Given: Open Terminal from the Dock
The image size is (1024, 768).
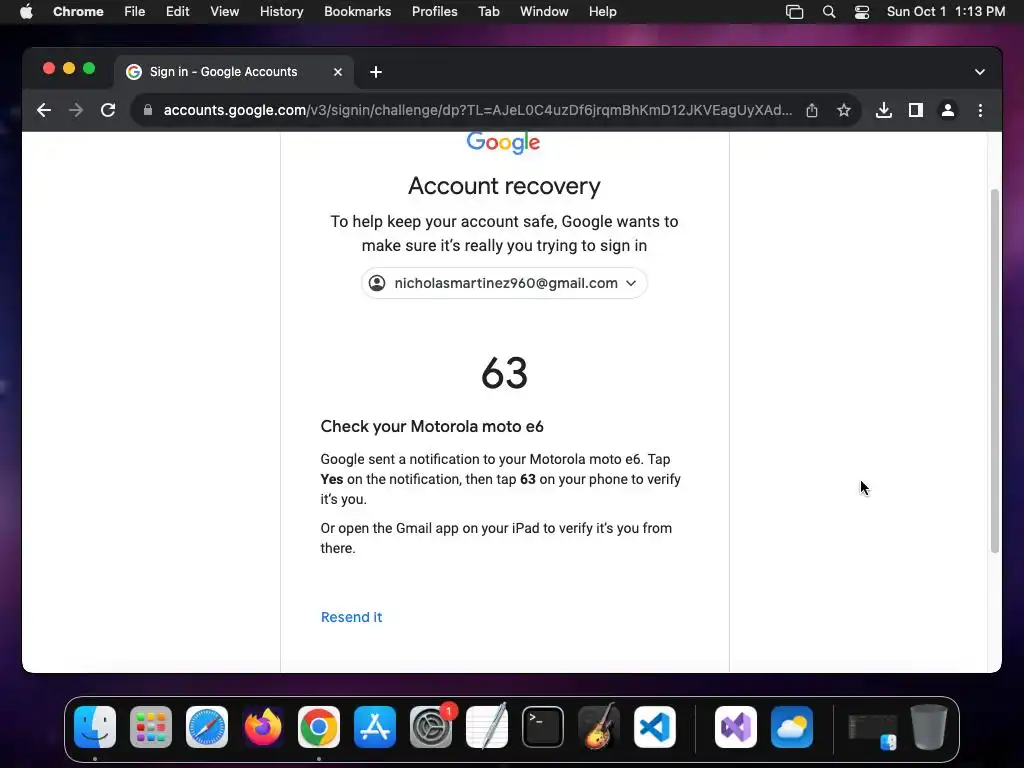Looking at the screenshot, I should coord(543,727).
